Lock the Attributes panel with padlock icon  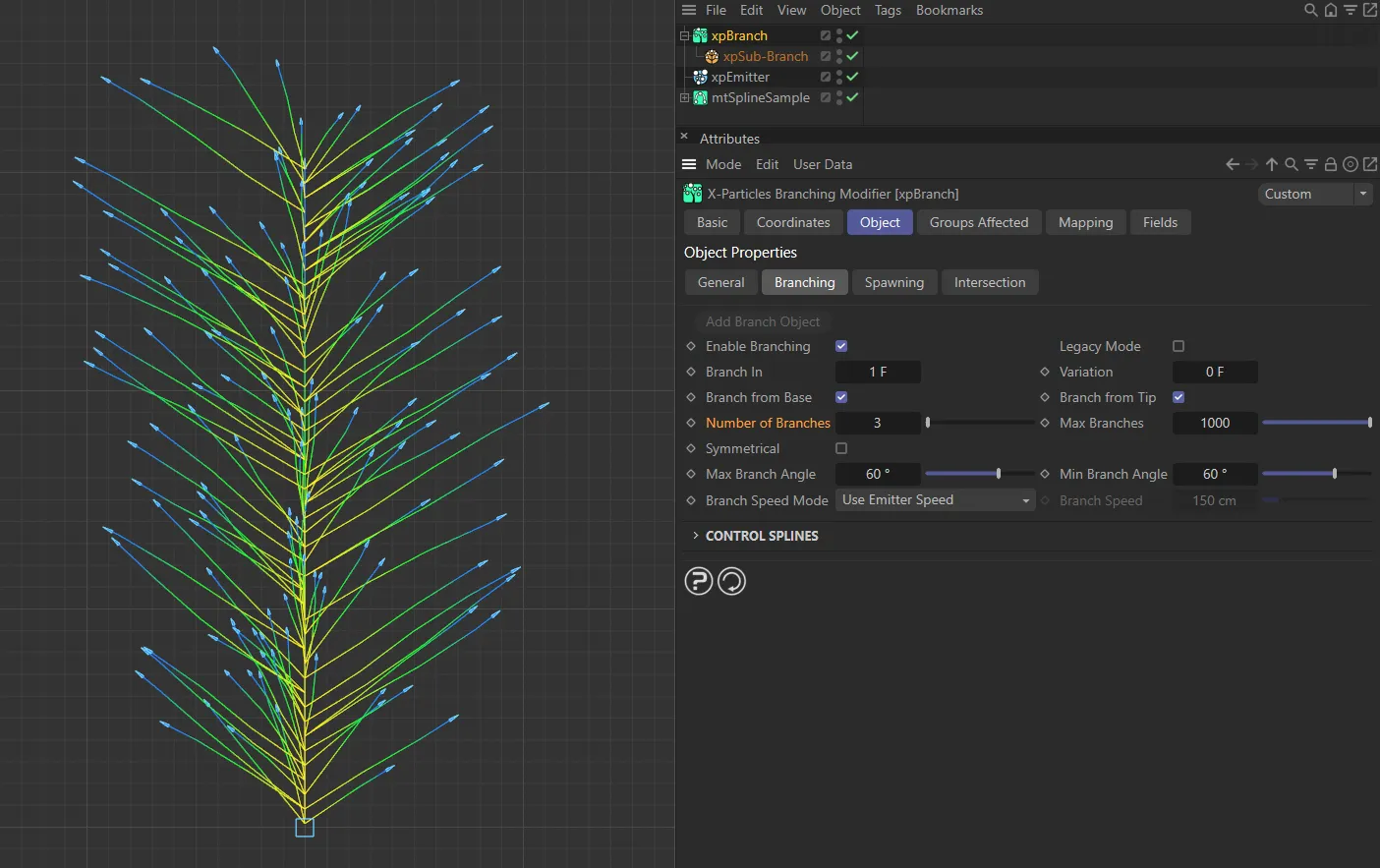(1330, 164)
